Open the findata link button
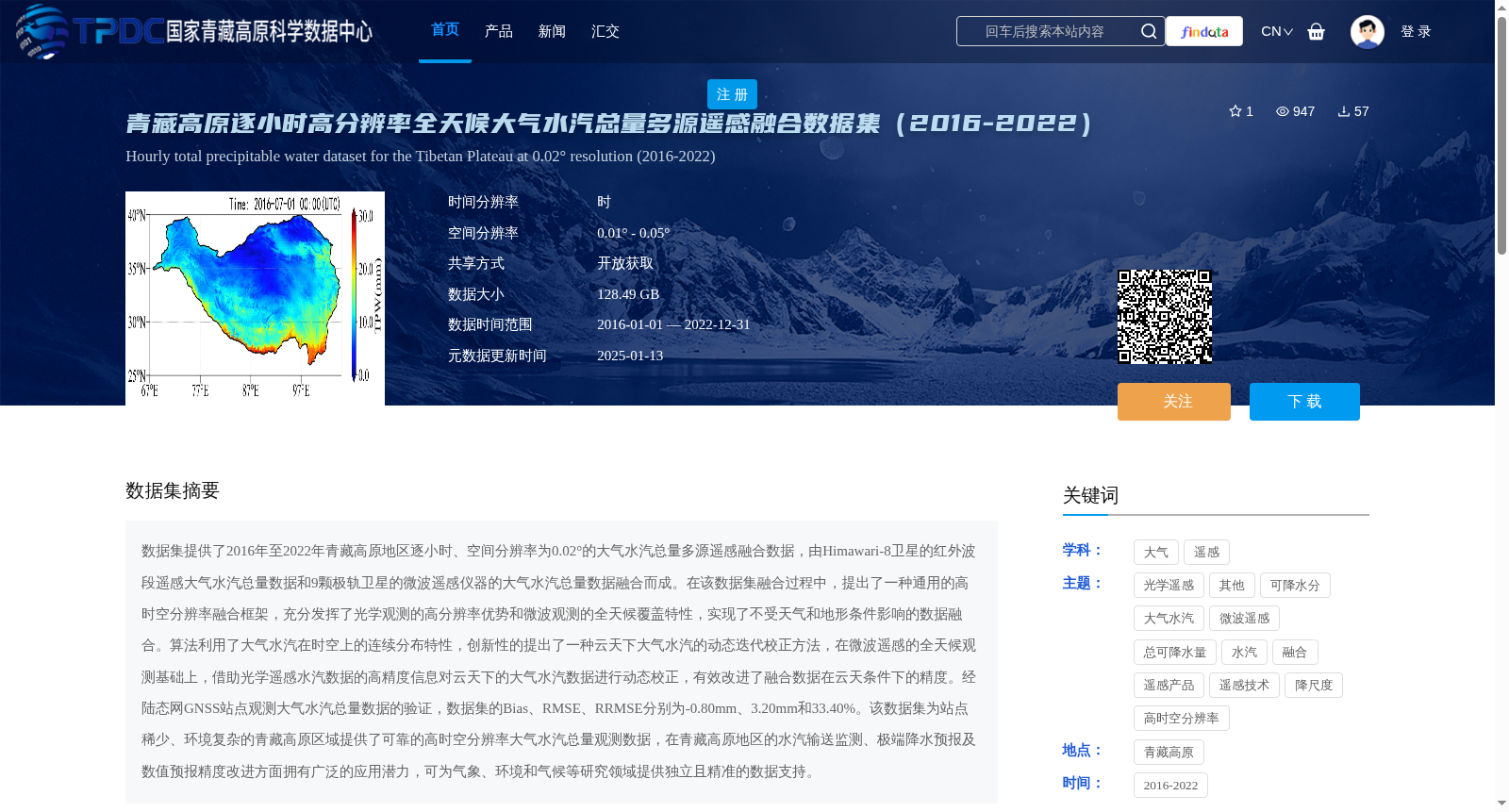Viewport: 1509px width, 812px height. pos(1204,31)
